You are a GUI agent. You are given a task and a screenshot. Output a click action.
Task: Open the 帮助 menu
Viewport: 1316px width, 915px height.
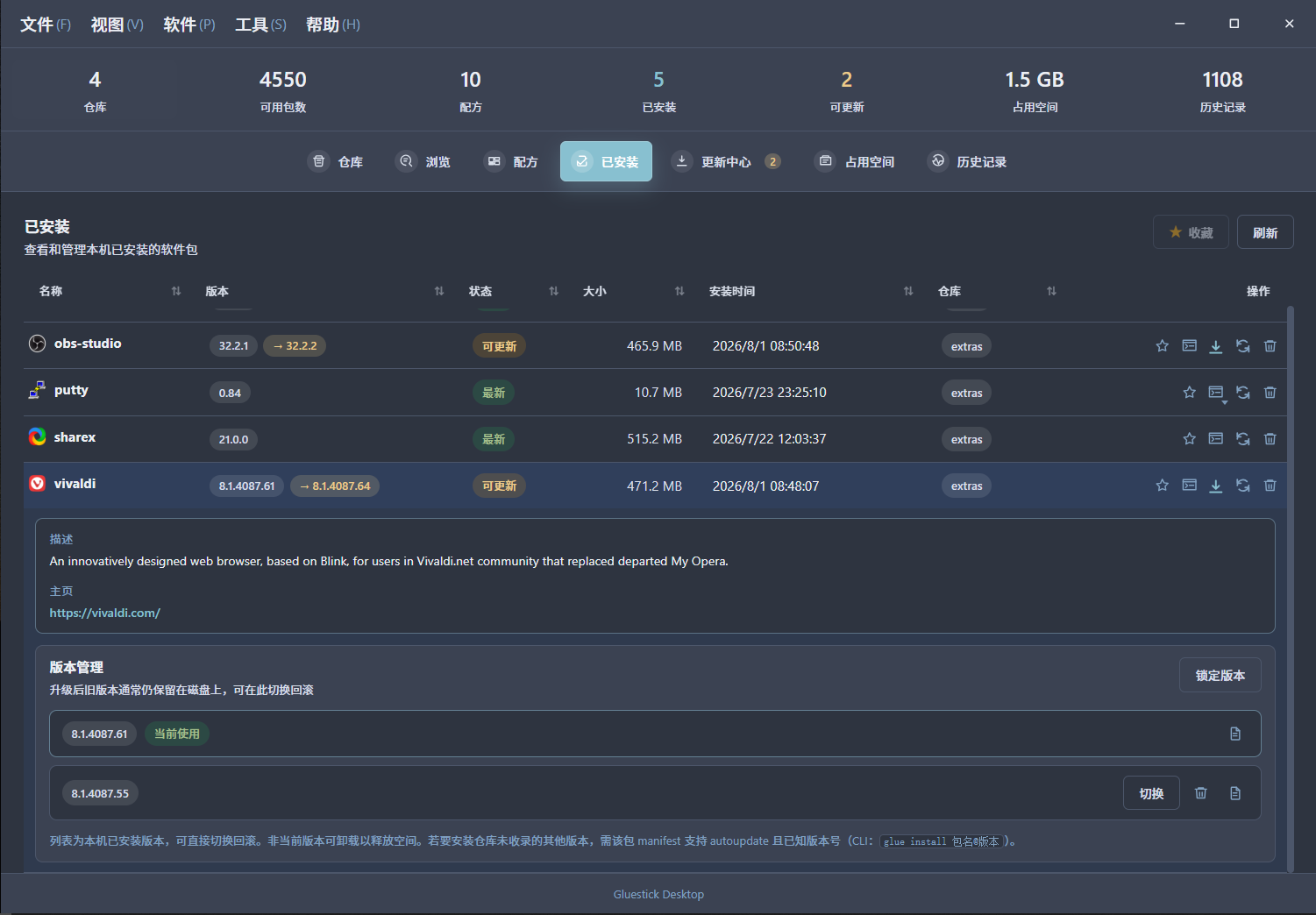(333, 25)
